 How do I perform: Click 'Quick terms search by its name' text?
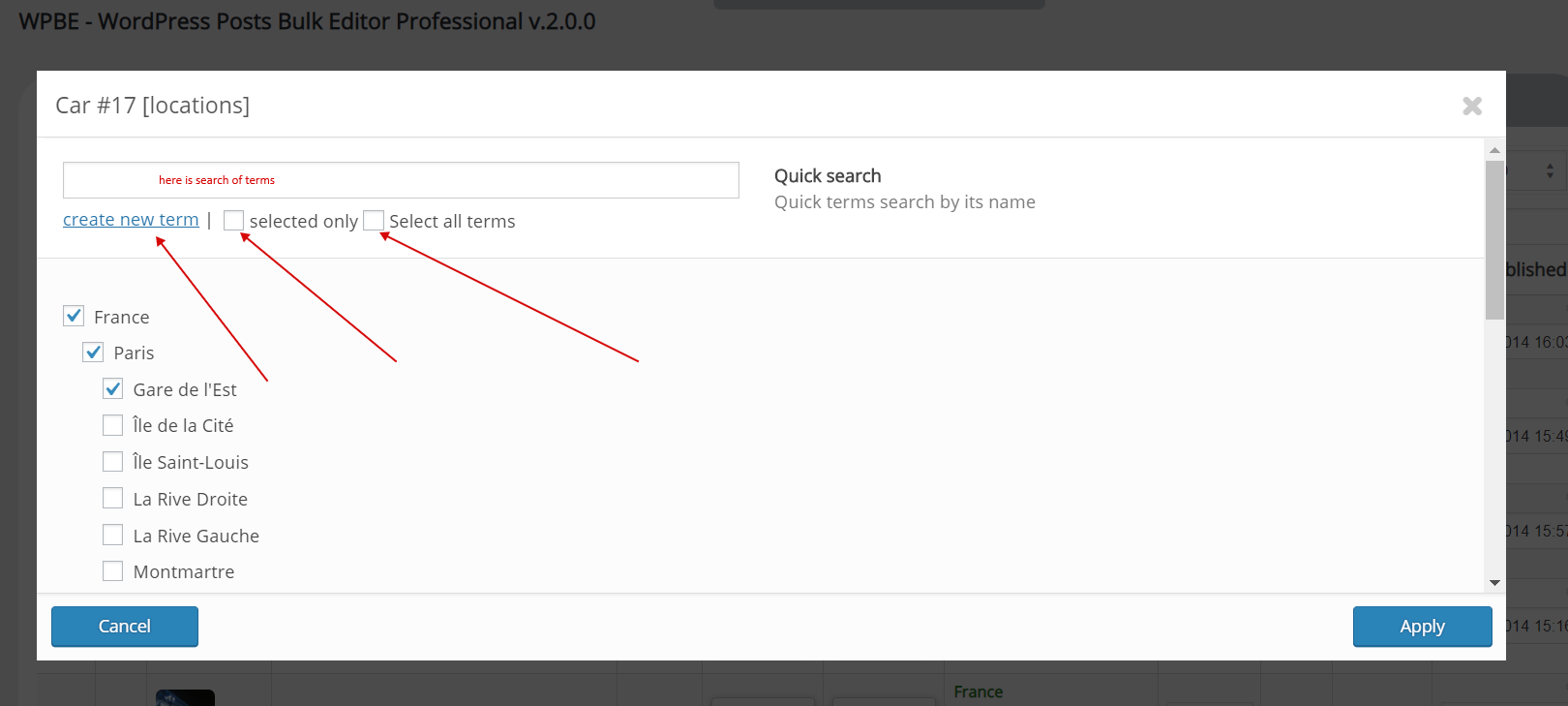[905, 201]
